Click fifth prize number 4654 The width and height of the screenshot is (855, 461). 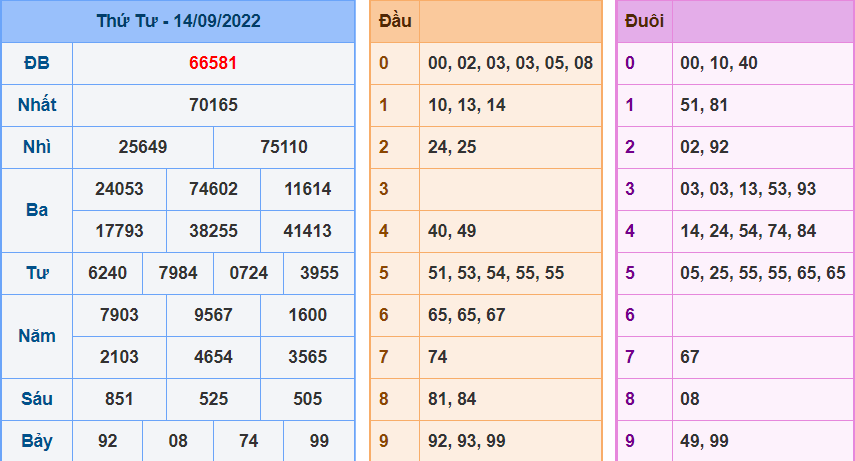[x=213, y=357]
